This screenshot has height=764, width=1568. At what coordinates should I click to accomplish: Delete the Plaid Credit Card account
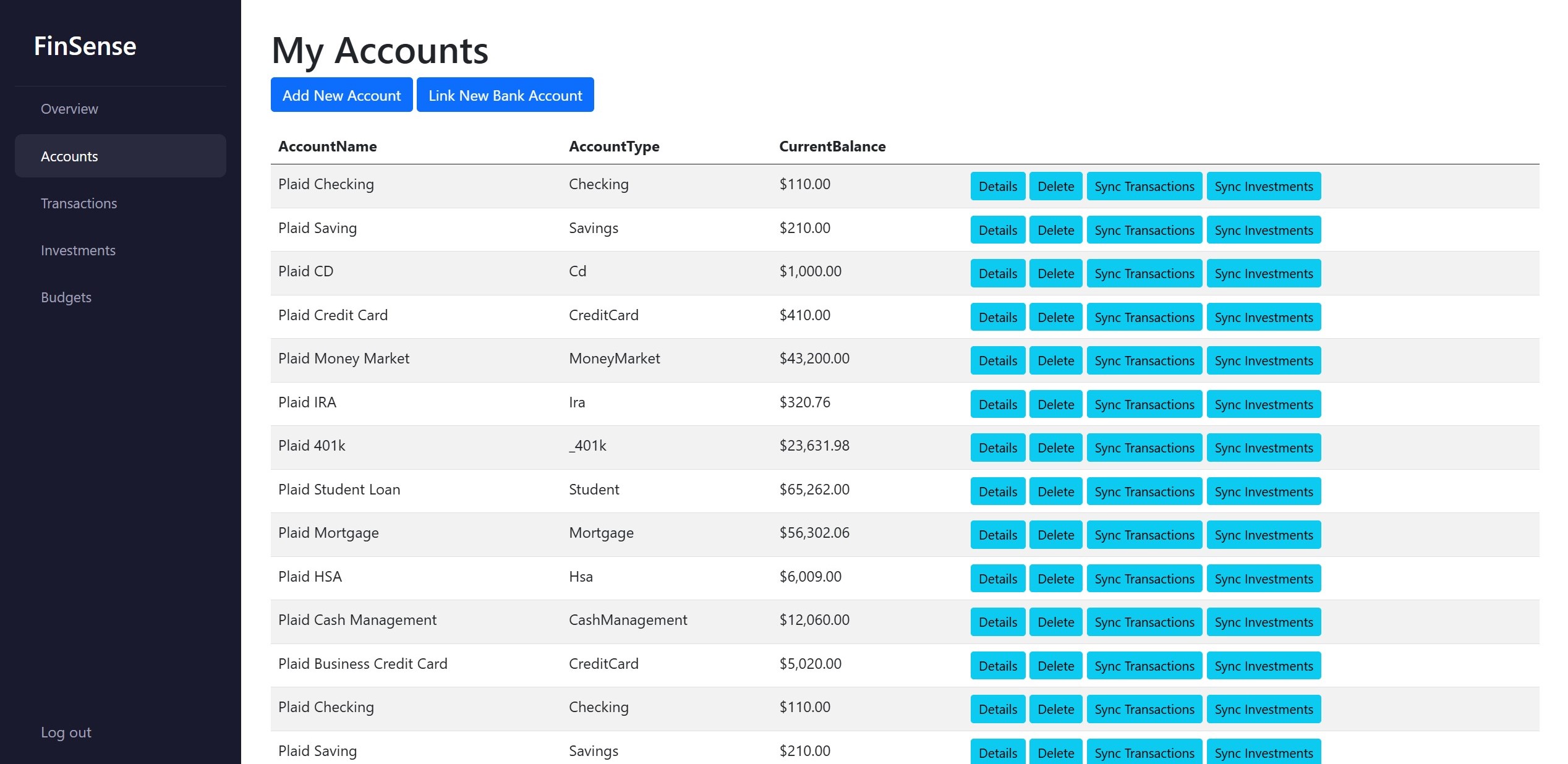[1055, 317]
